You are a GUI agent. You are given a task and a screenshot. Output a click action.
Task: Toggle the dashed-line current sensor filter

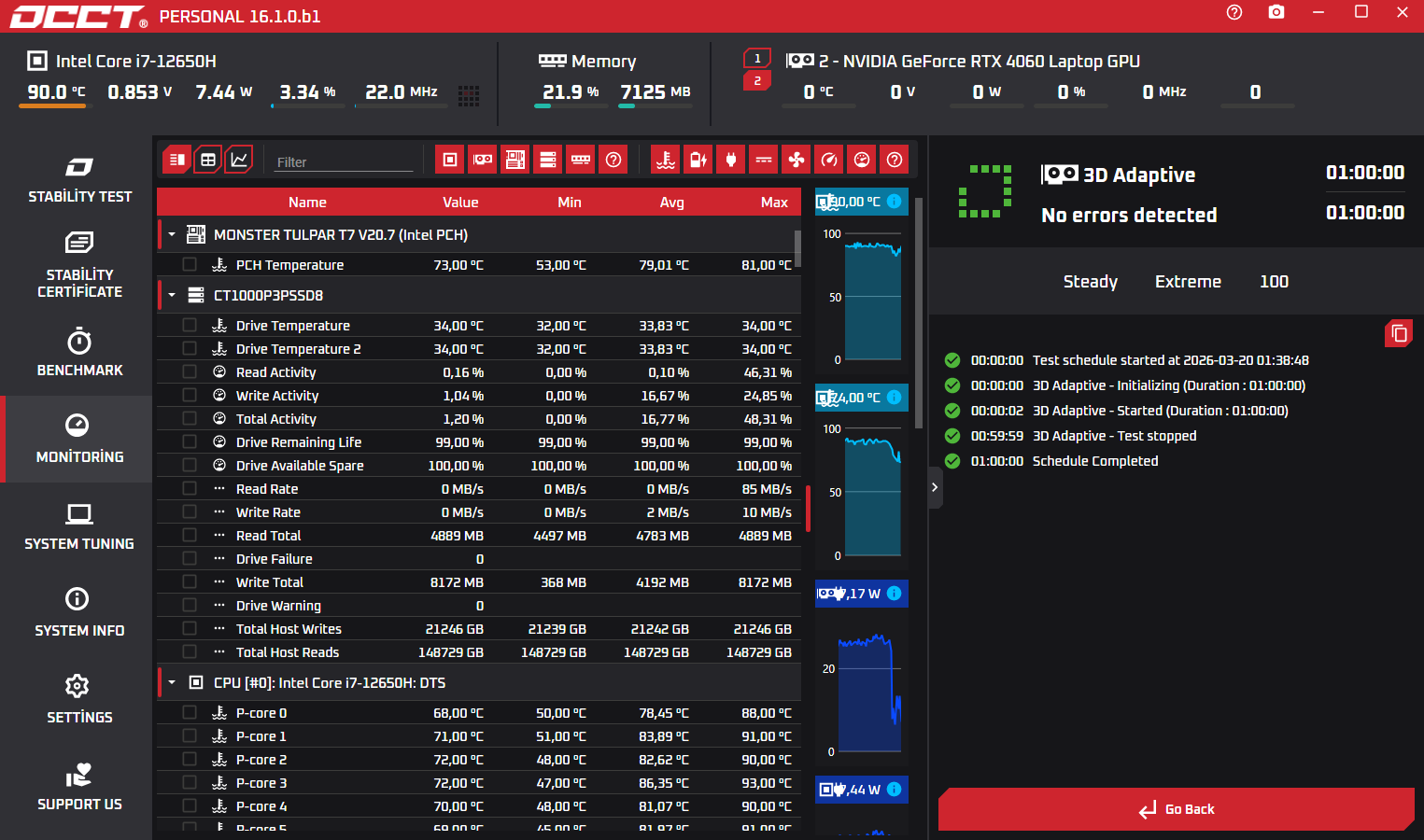coord(764,160)
